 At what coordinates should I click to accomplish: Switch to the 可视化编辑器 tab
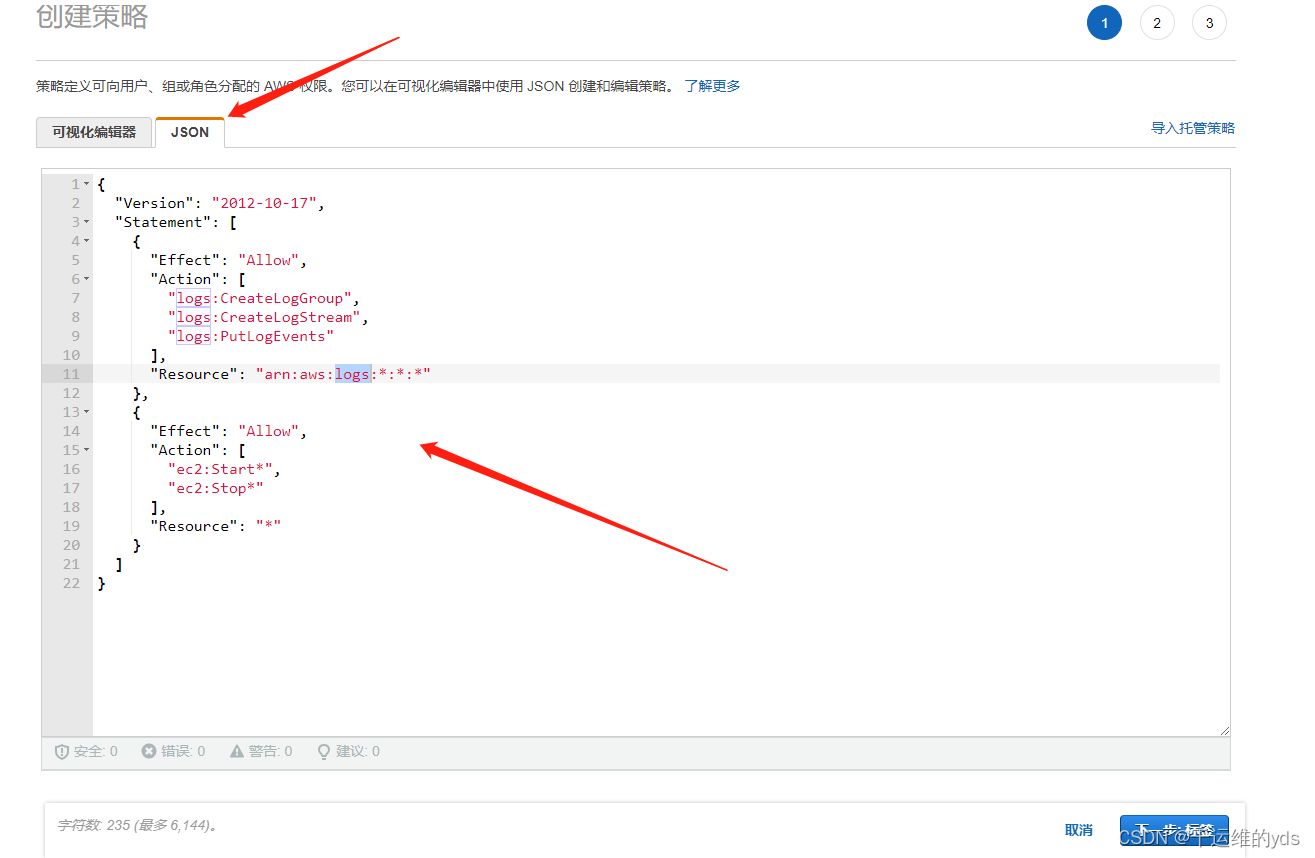click(93, 131)
